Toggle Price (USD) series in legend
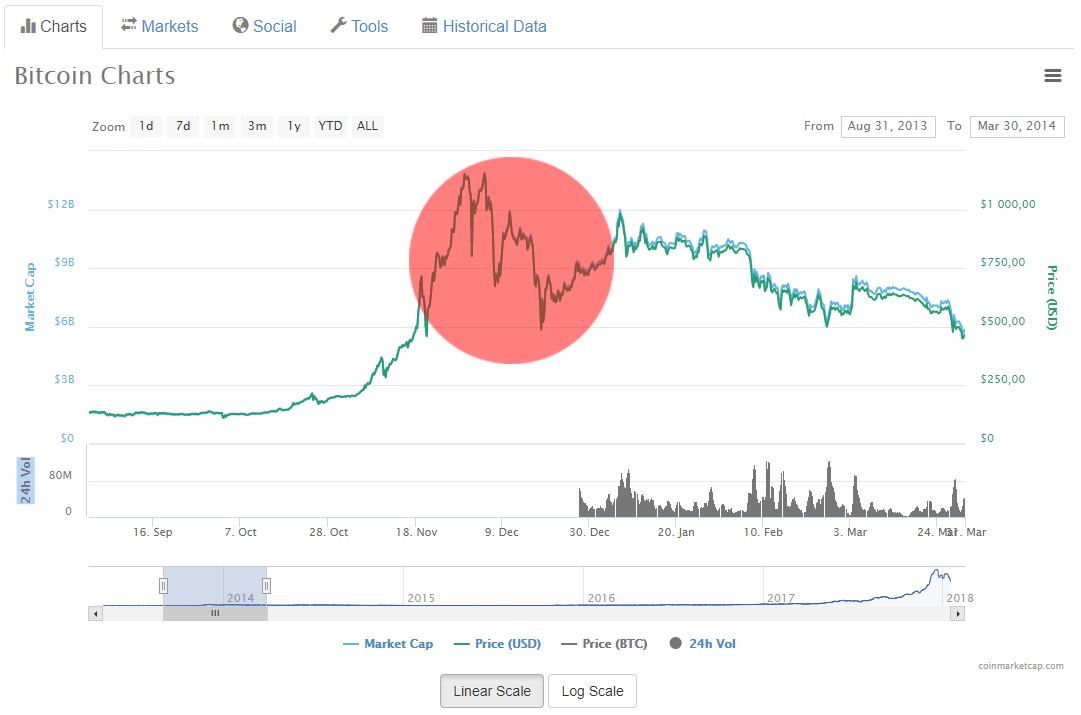This screenshot has width=1081, height=715. click(497, 644)
